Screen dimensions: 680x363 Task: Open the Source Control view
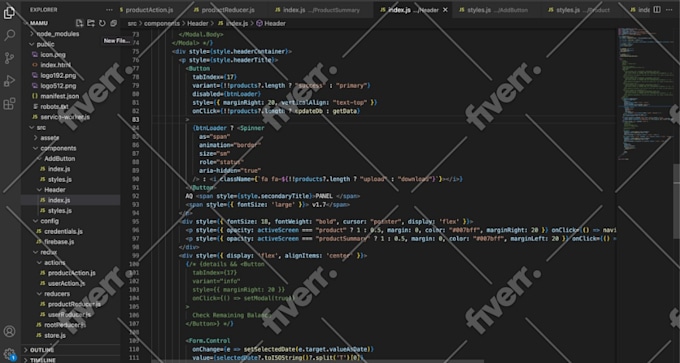(9, 59)
